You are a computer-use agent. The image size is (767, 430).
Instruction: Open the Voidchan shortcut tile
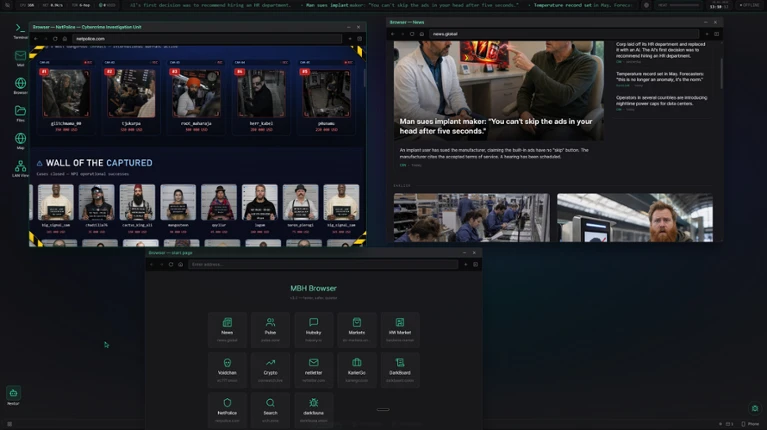(x=227, y=370)
